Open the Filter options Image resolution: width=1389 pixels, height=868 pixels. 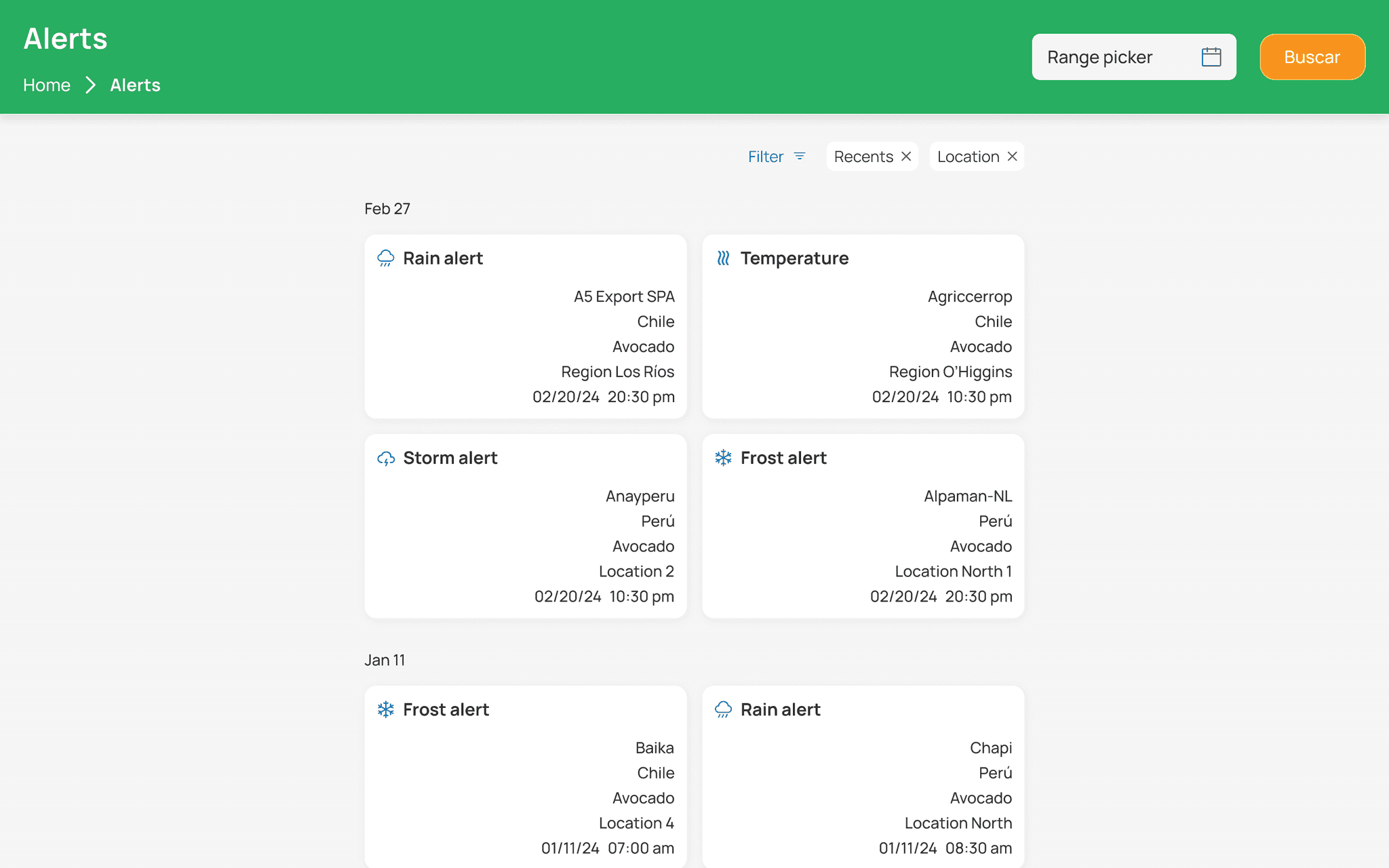click(766, 157)
